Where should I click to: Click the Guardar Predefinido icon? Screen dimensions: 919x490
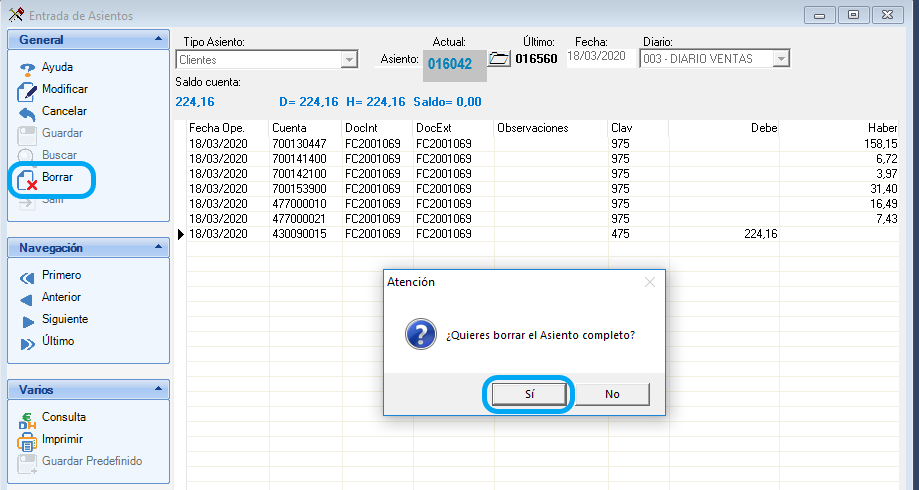[27, 463]
